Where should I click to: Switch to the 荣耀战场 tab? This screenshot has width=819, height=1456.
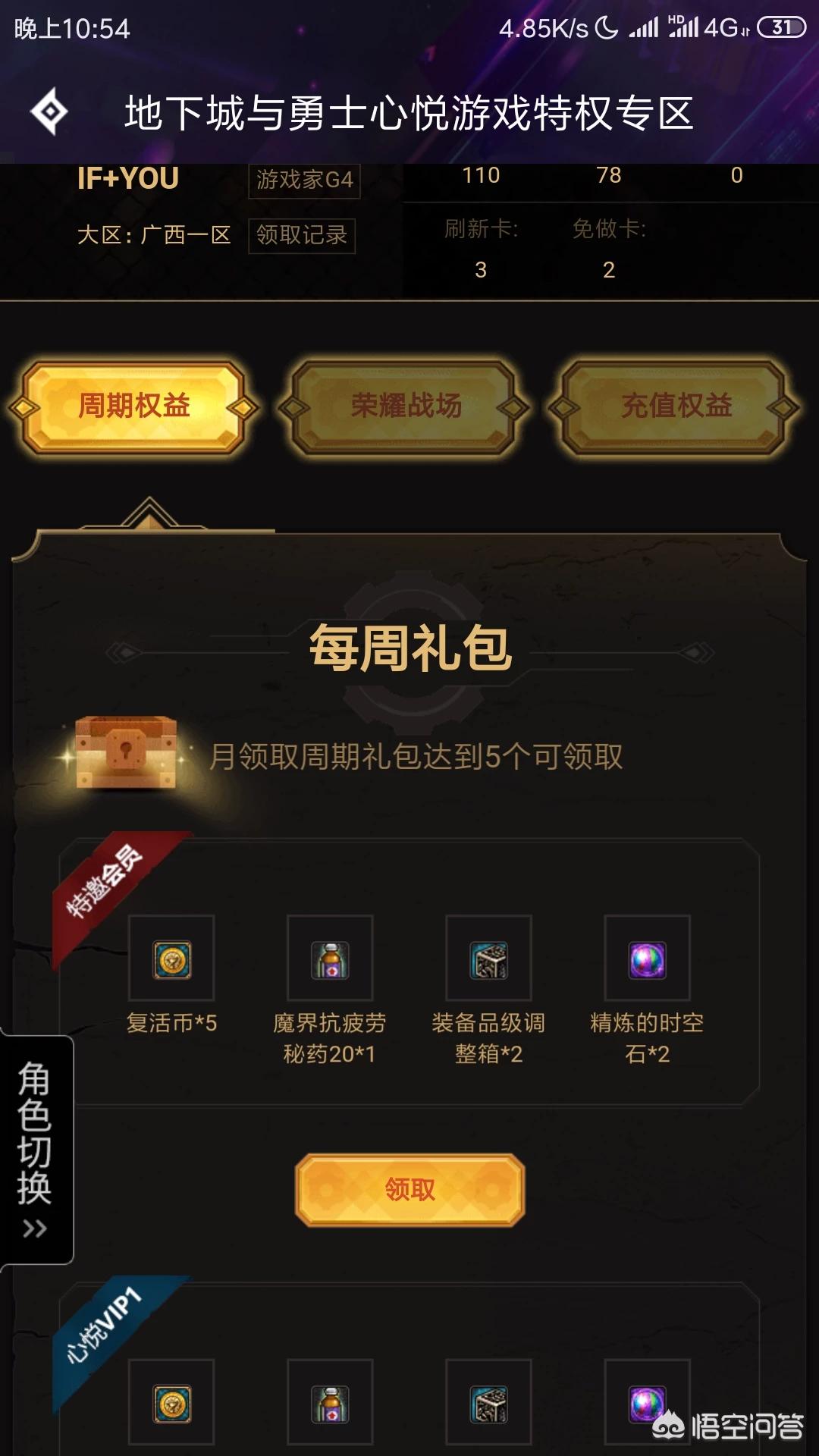[406, 406]
